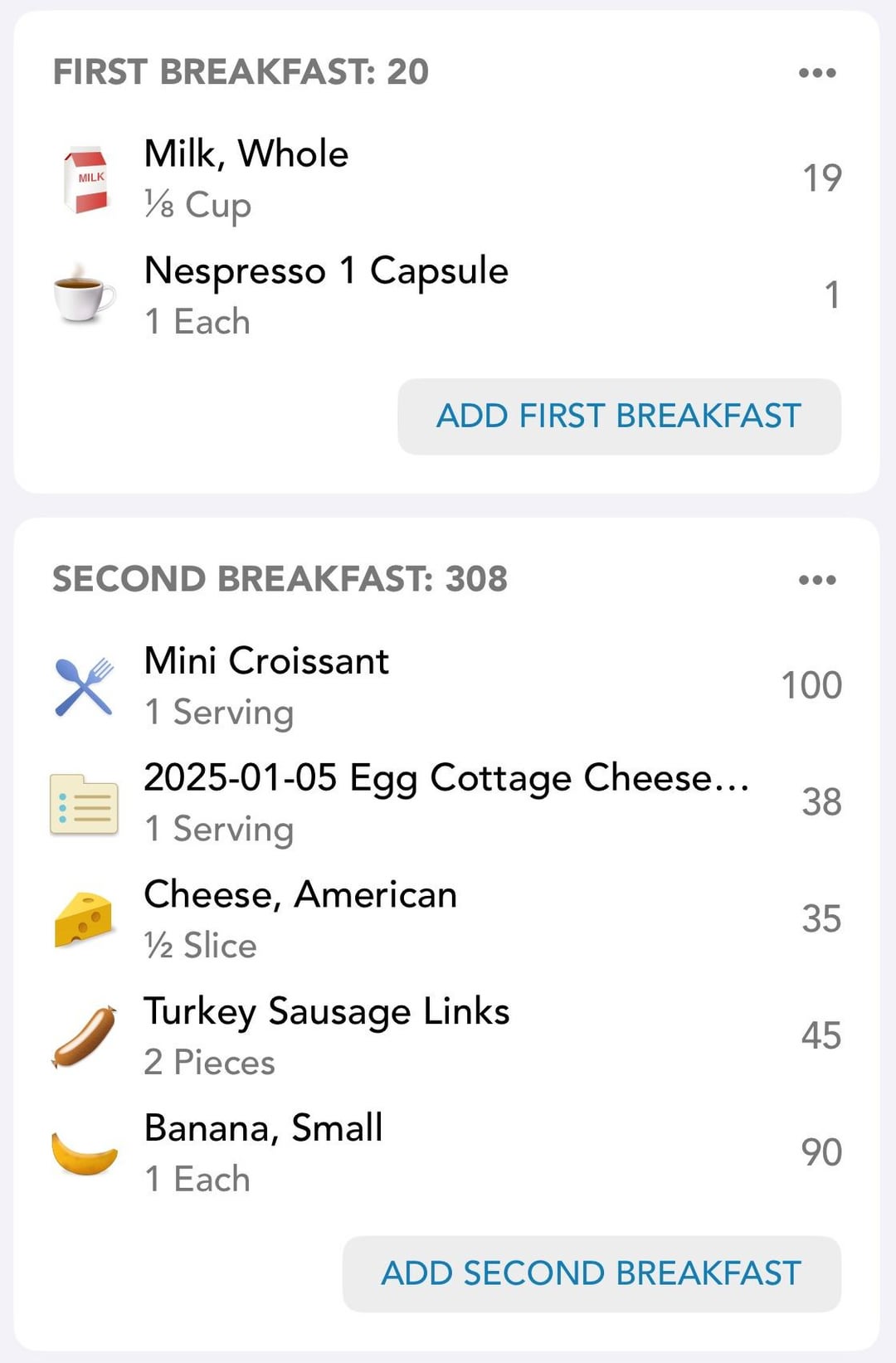Viewport: 896px width, 1363px height.
Task: Select the Cheese, American entry
Action: tap(446, 919)
